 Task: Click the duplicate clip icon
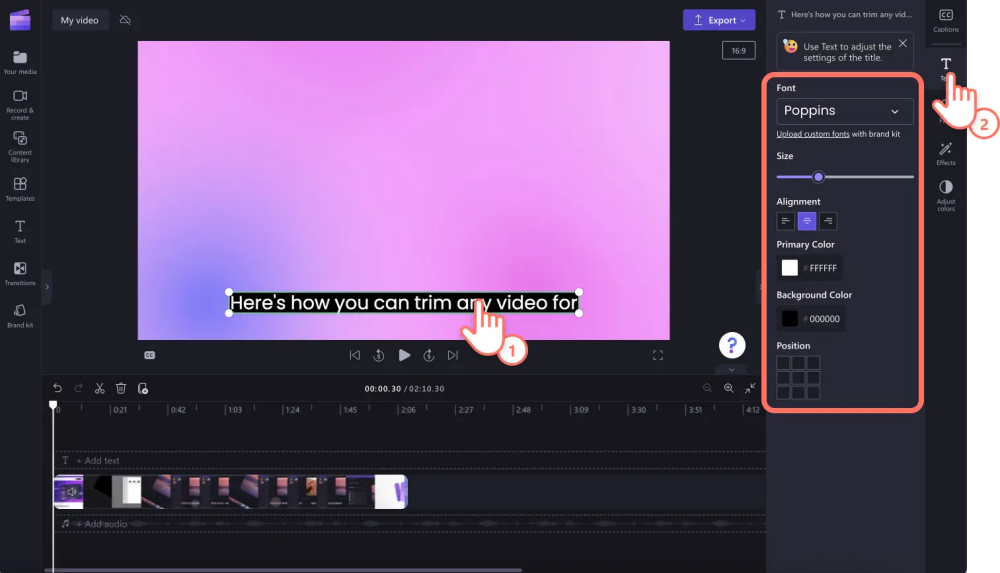coord(142,388)
